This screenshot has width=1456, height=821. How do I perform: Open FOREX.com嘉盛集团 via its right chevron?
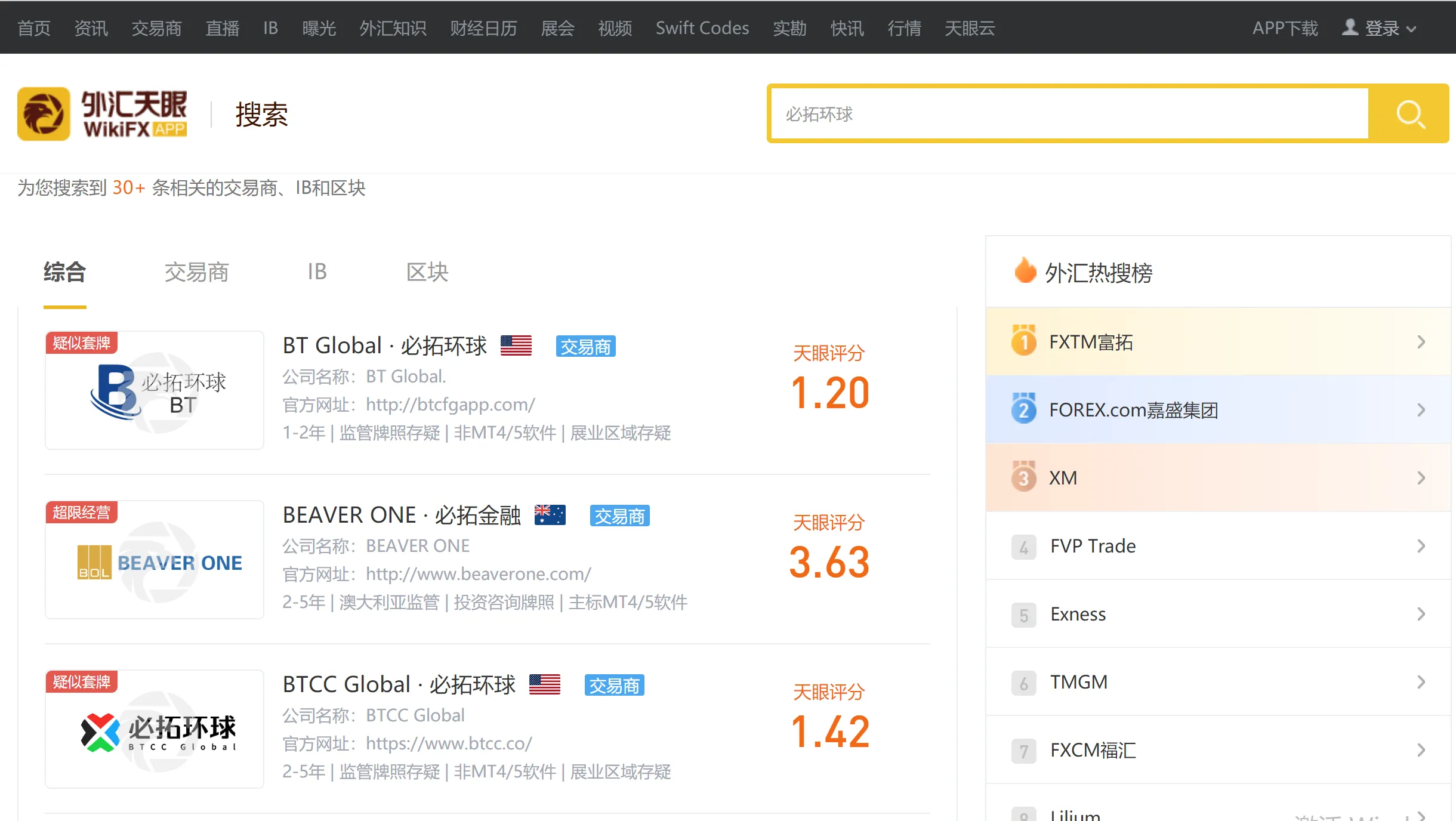point(1421,410)
